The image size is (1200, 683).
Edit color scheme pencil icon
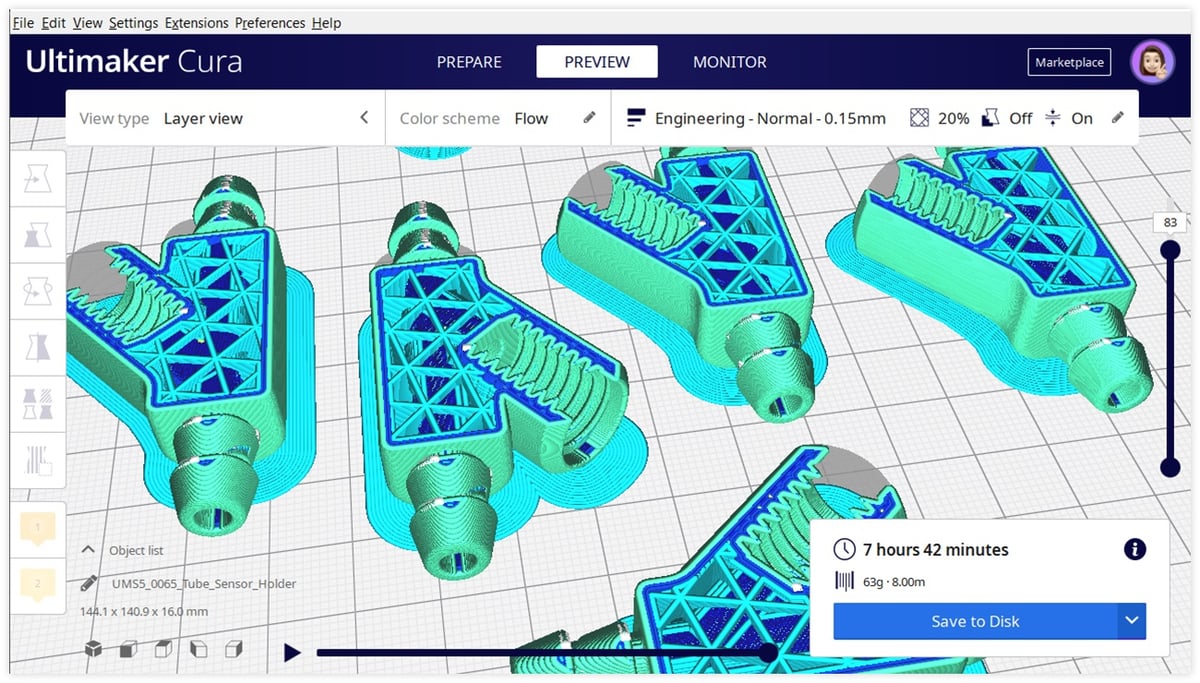(590, 118)
